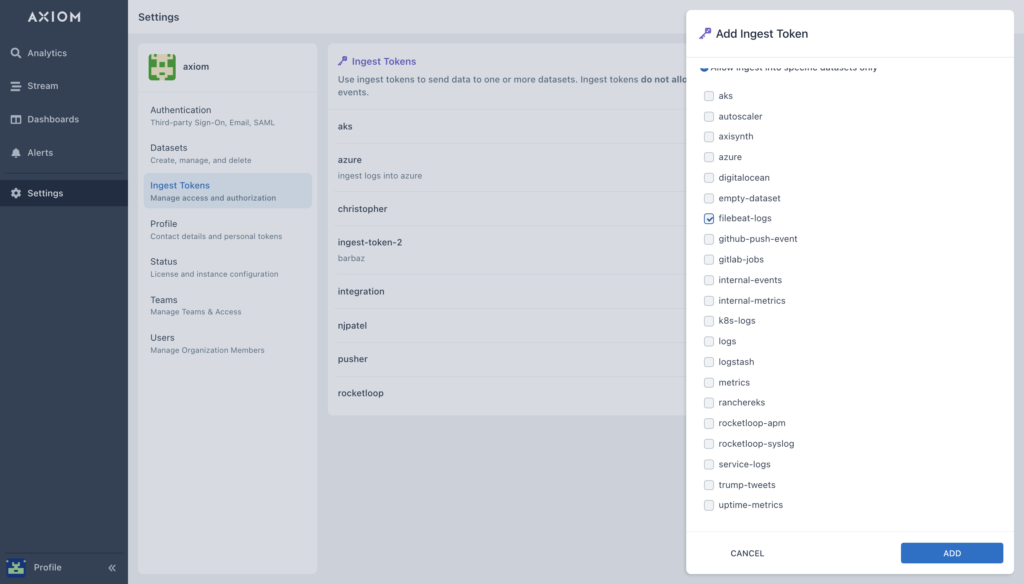Go to Users settings section
Screen dimensions: 1024x584
click(227, 343)
